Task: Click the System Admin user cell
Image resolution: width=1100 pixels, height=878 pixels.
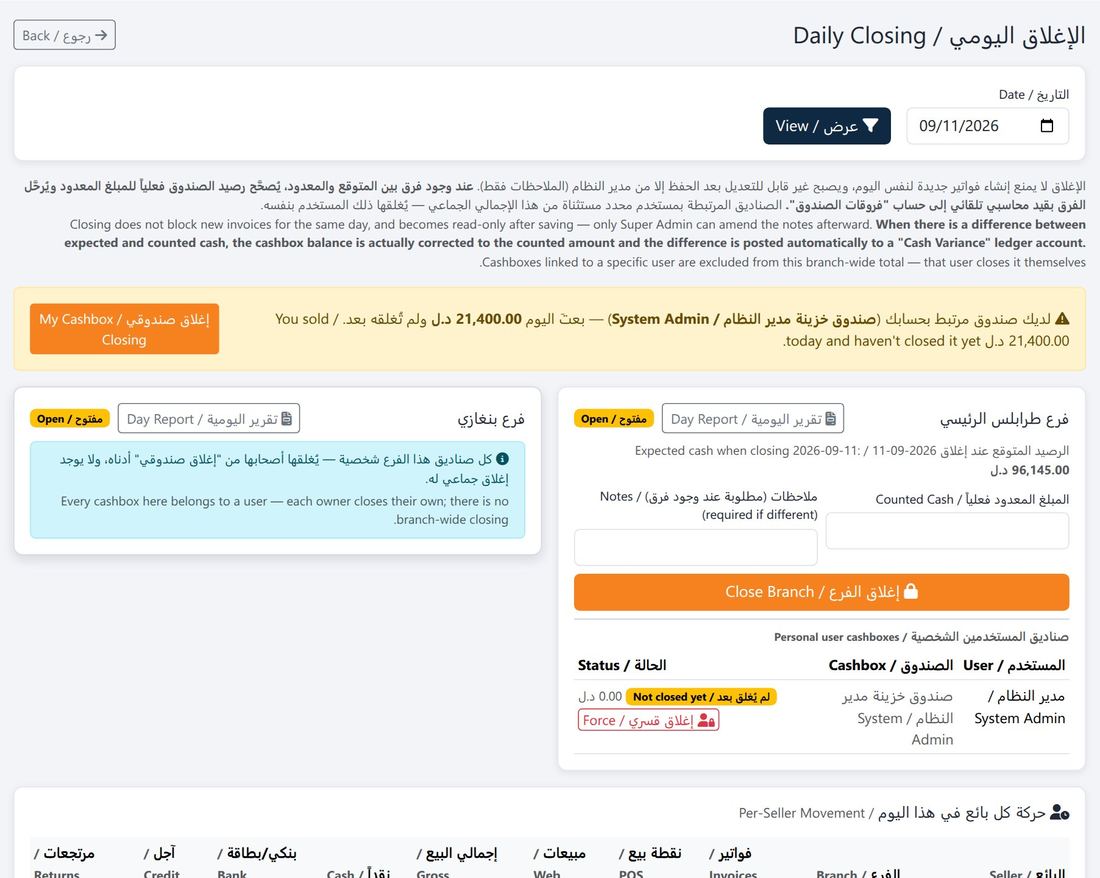Action: click(x=1020, y=707)
